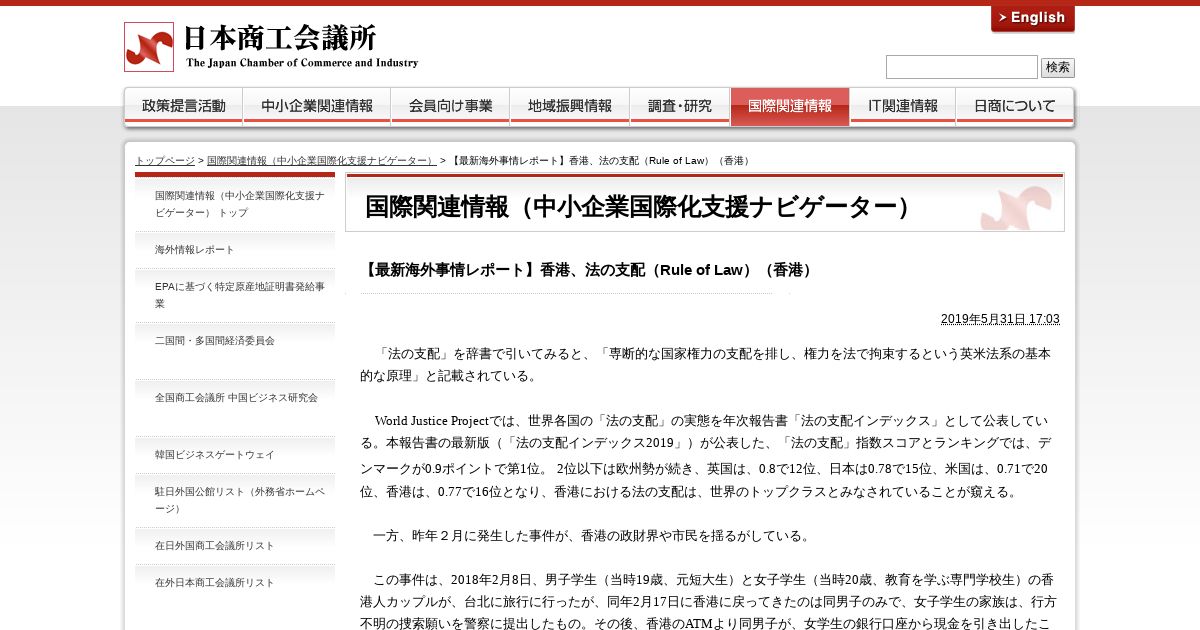Open the 国際関連情報 menu tab
The height and width of the screenshot is (630, 1200).
[790, 106]
